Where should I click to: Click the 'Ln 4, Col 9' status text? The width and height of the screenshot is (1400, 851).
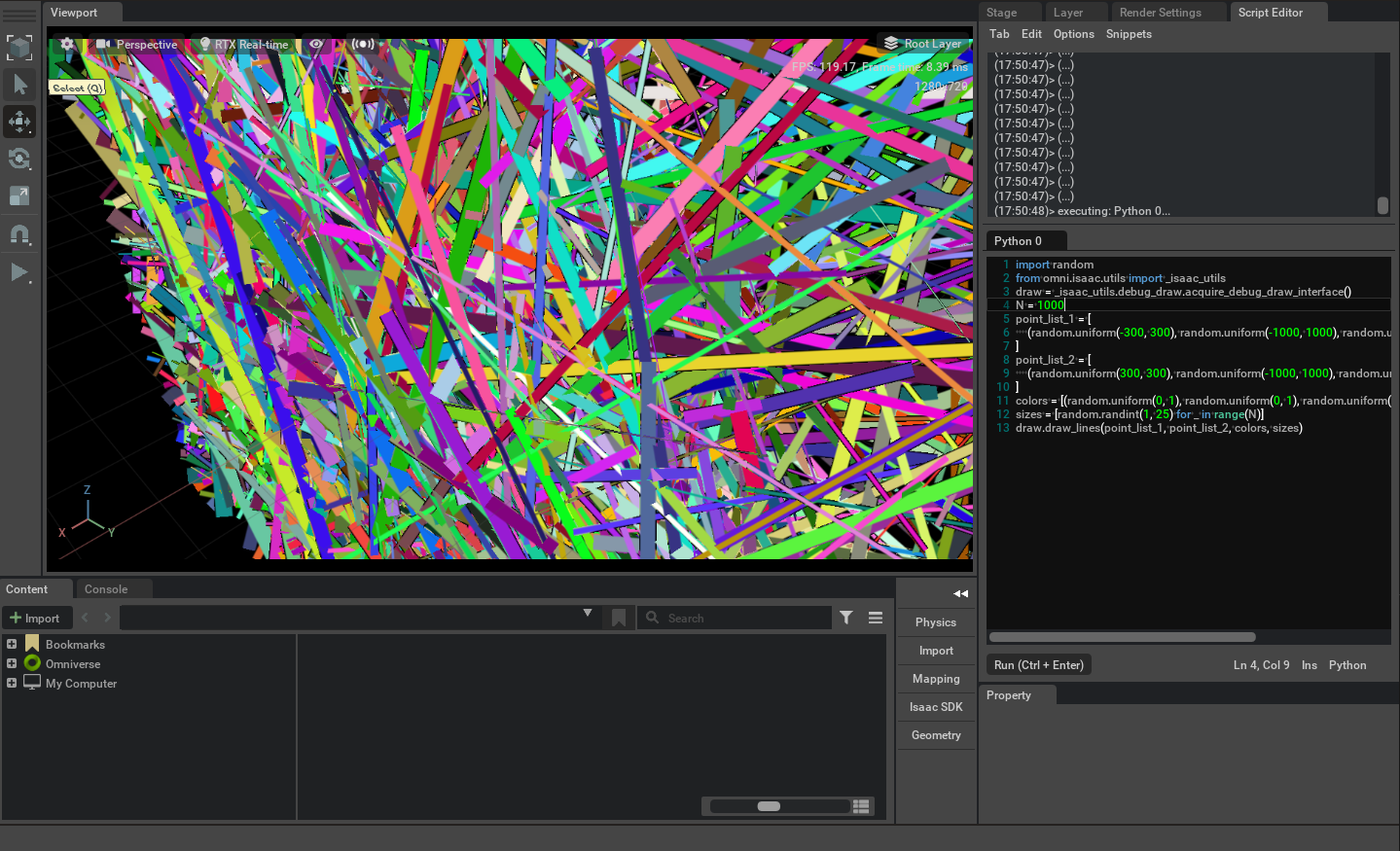[1261, 665]
